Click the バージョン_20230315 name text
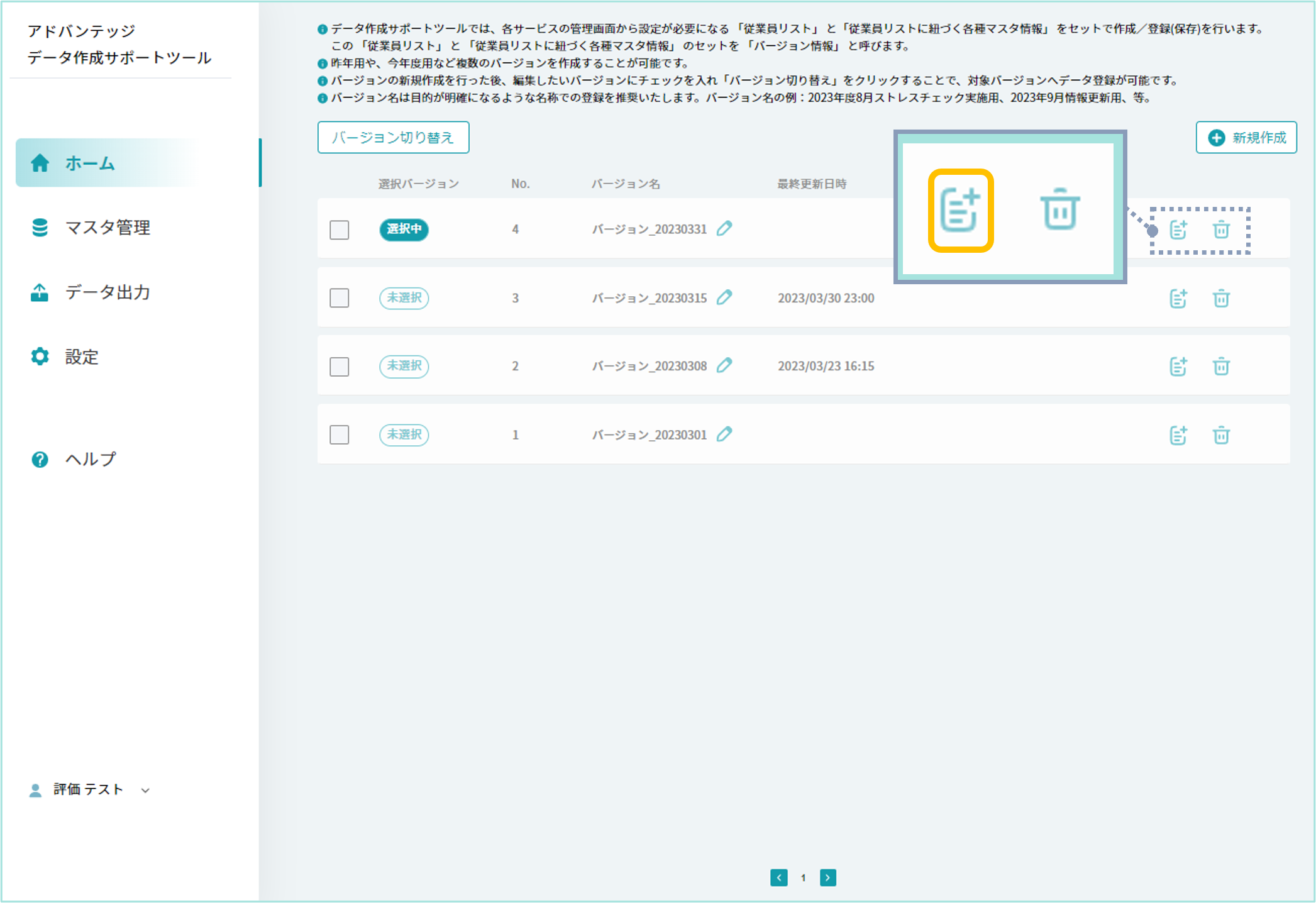The image size is (1316, 903). pyautogui.click(x=649, y=298)
